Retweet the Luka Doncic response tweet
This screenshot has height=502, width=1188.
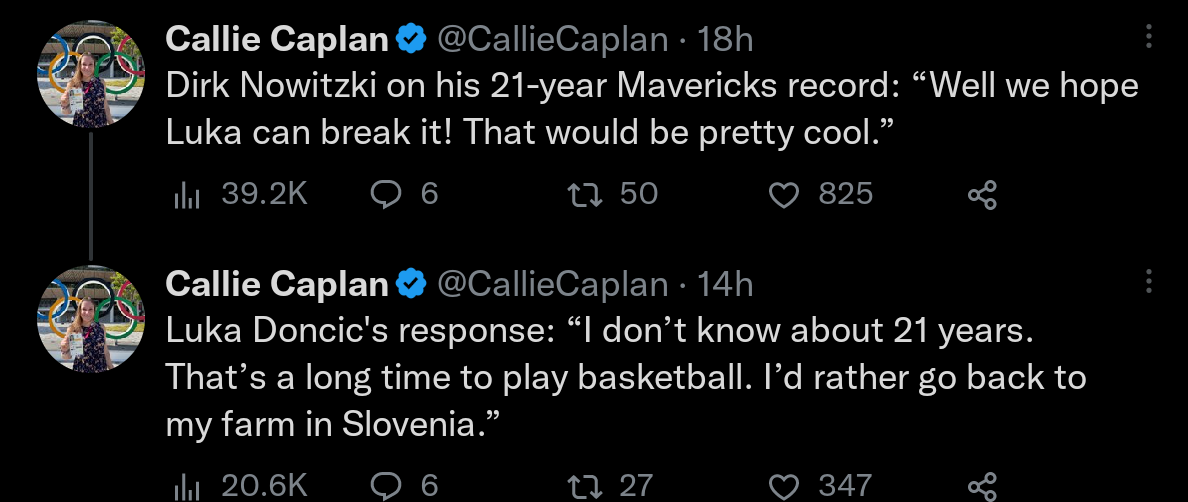[x=582, y=486]
